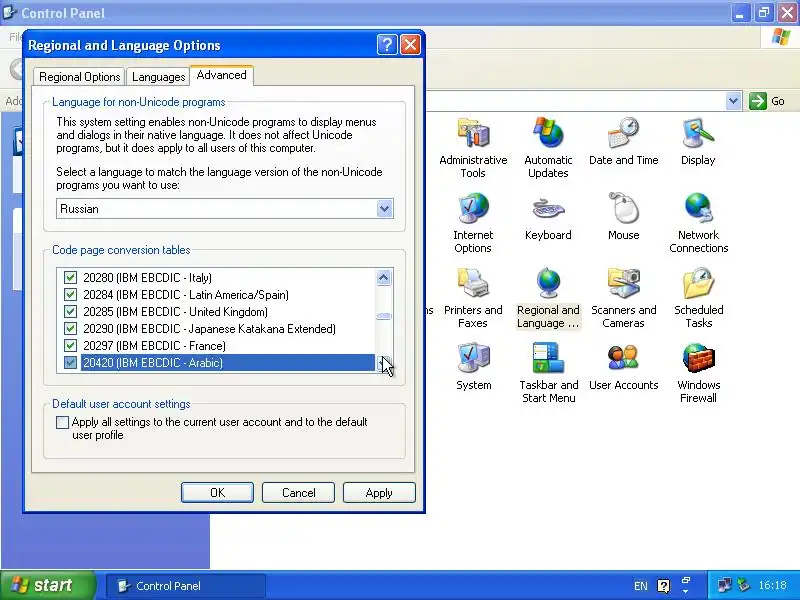Click the EN language bar indicator

click(640, 586)
